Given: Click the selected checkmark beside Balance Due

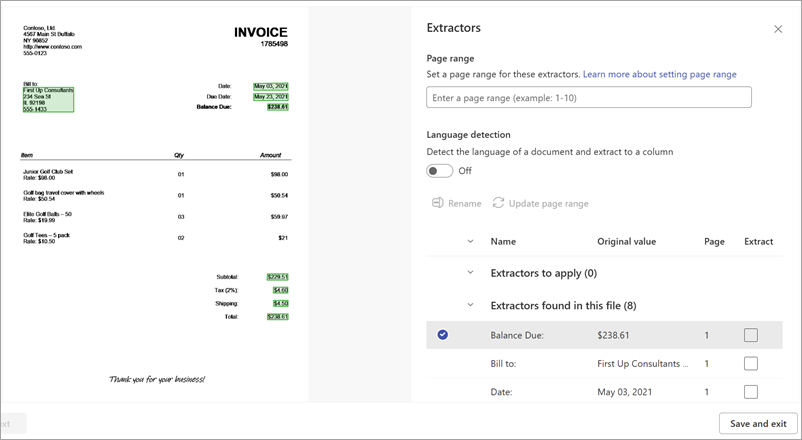Looking at the screenshot, I should (442, 335).
